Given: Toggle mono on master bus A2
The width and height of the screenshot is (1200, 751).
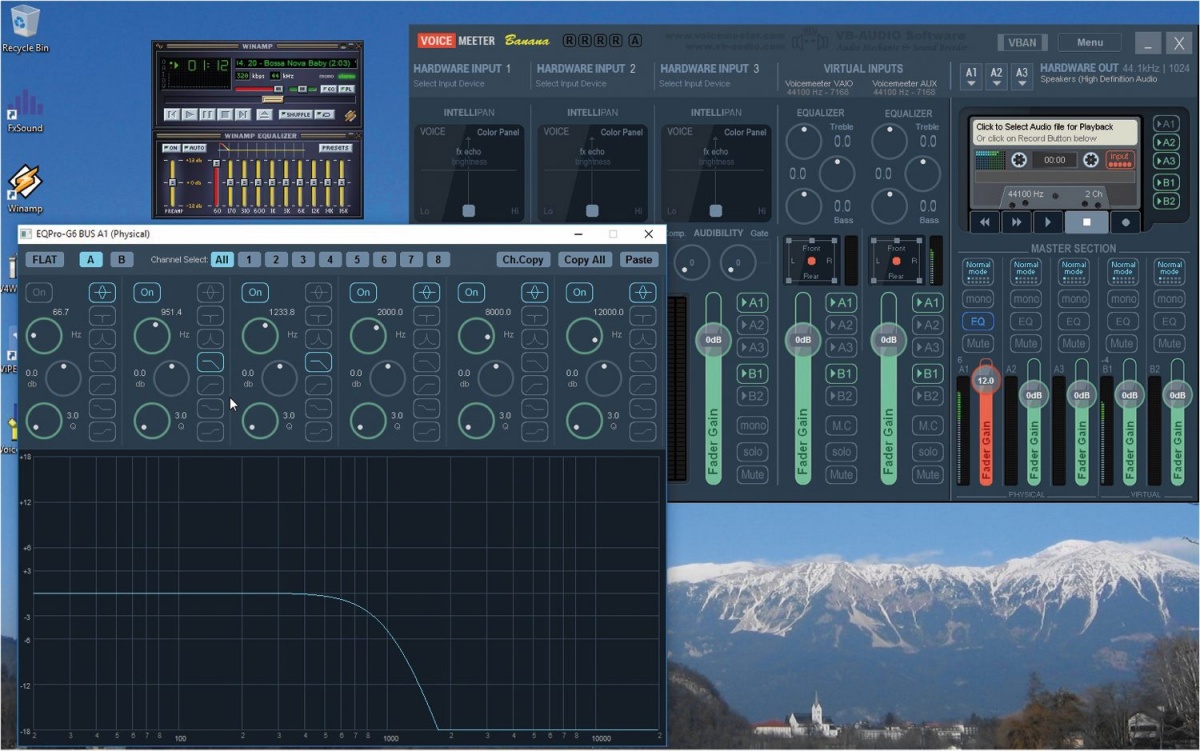Looking at the screenshot, I should click(x=1025, y=299).
